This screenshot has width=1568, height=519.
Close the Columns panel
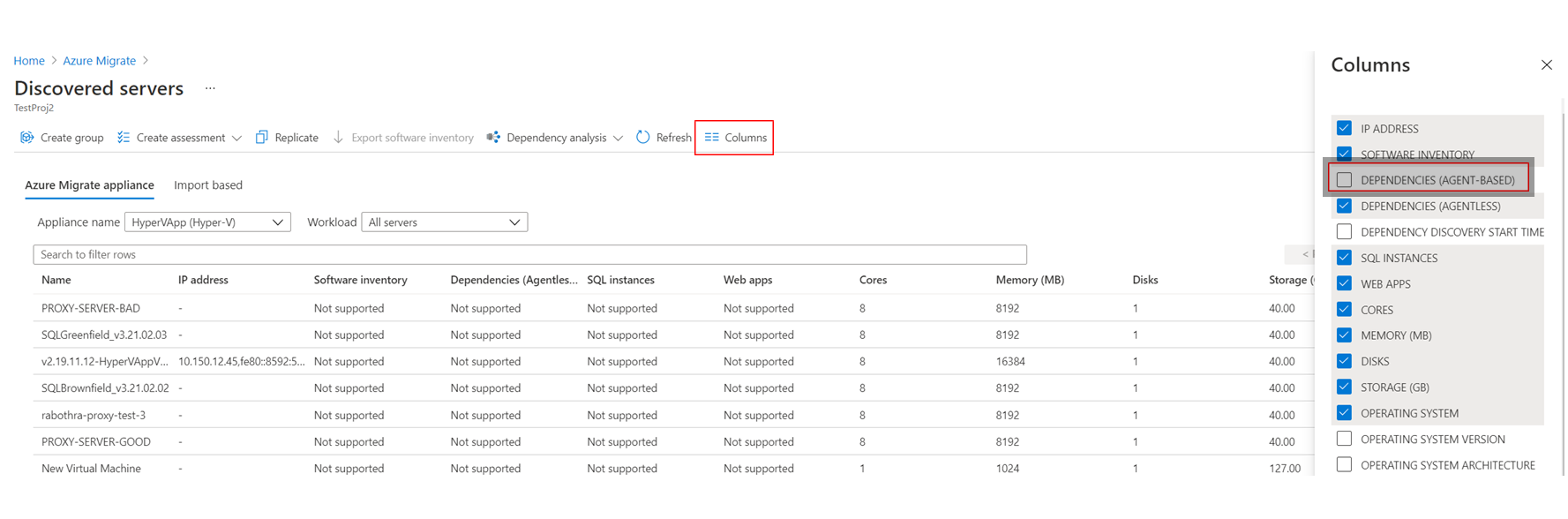[x=1546, y=65]
